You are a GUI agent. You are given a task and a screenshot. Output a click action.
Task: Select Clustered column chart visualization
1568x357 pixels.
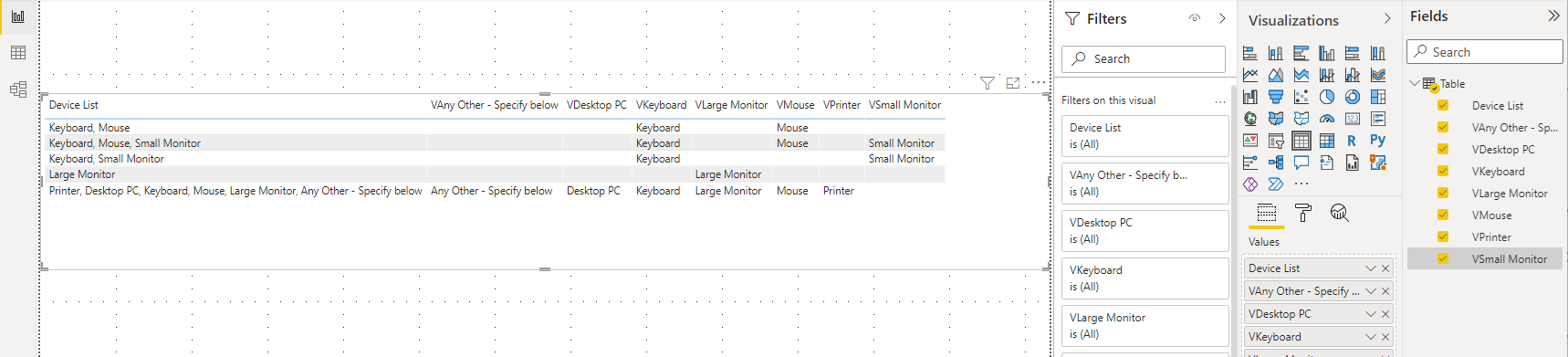coord(1327,53)
